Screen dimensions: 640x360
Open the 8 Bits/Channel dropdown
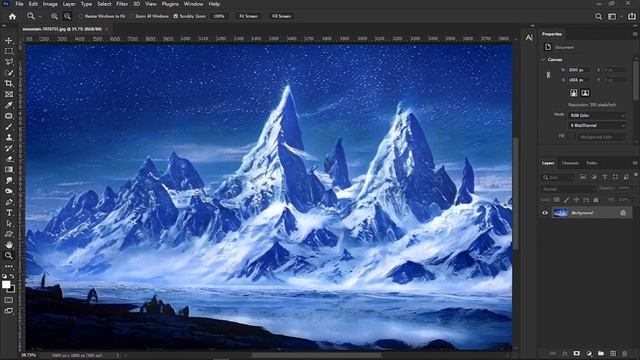point(597,126)
